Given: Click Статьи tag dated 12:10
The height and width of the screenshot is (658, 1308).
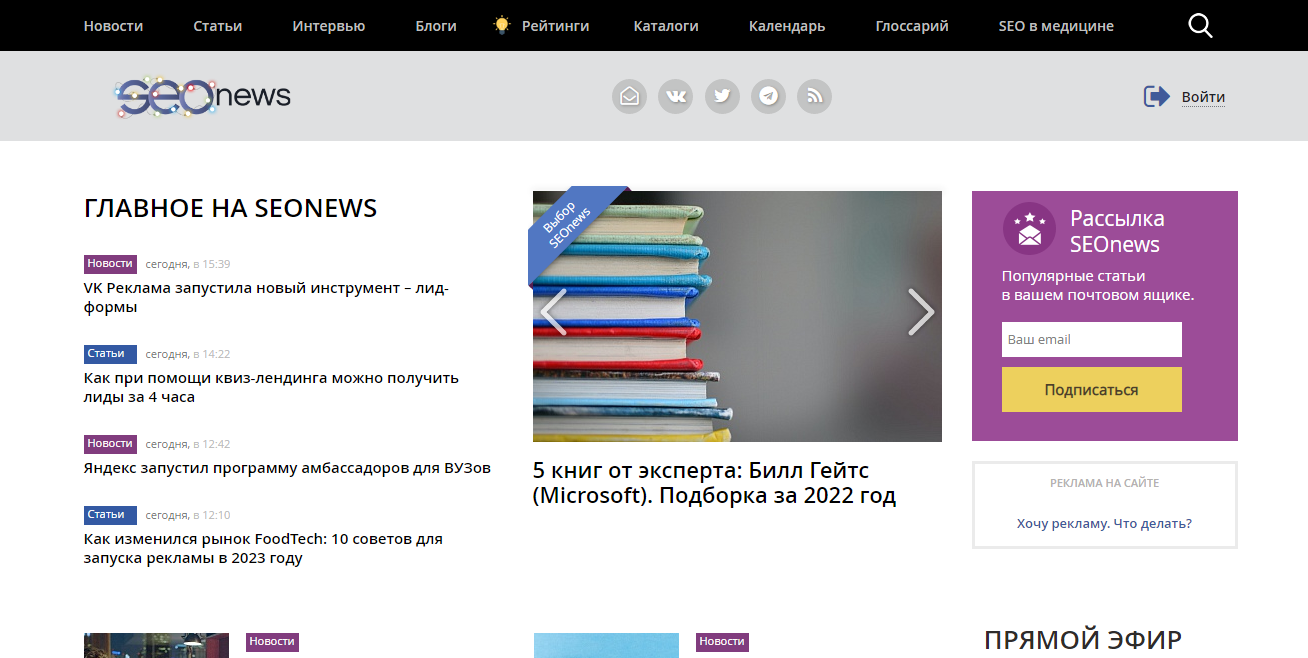Looking at the screenshot, I should (110, 515).
